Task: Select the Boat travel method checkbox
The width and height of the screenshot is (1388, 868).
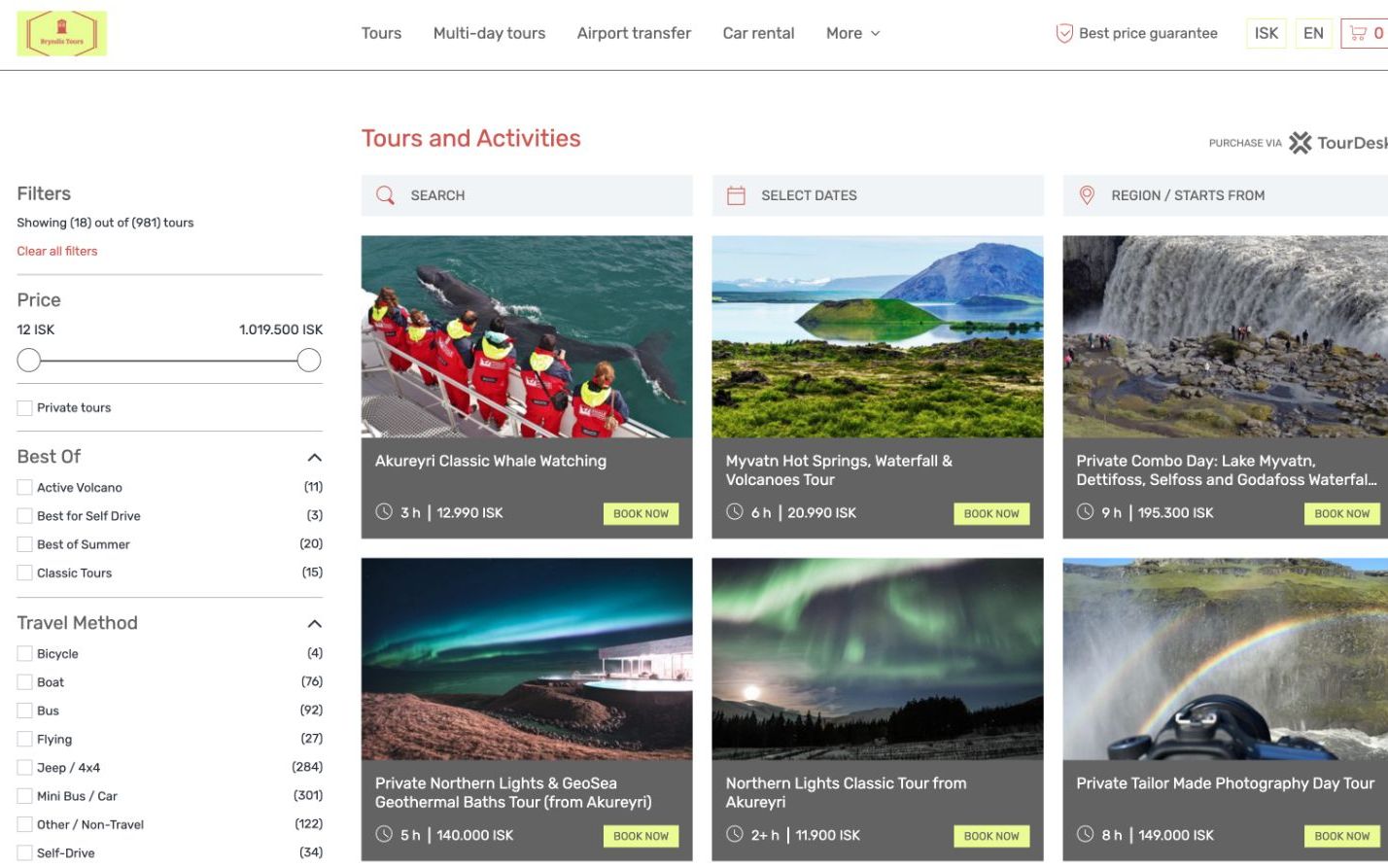Action: [25, 682]
